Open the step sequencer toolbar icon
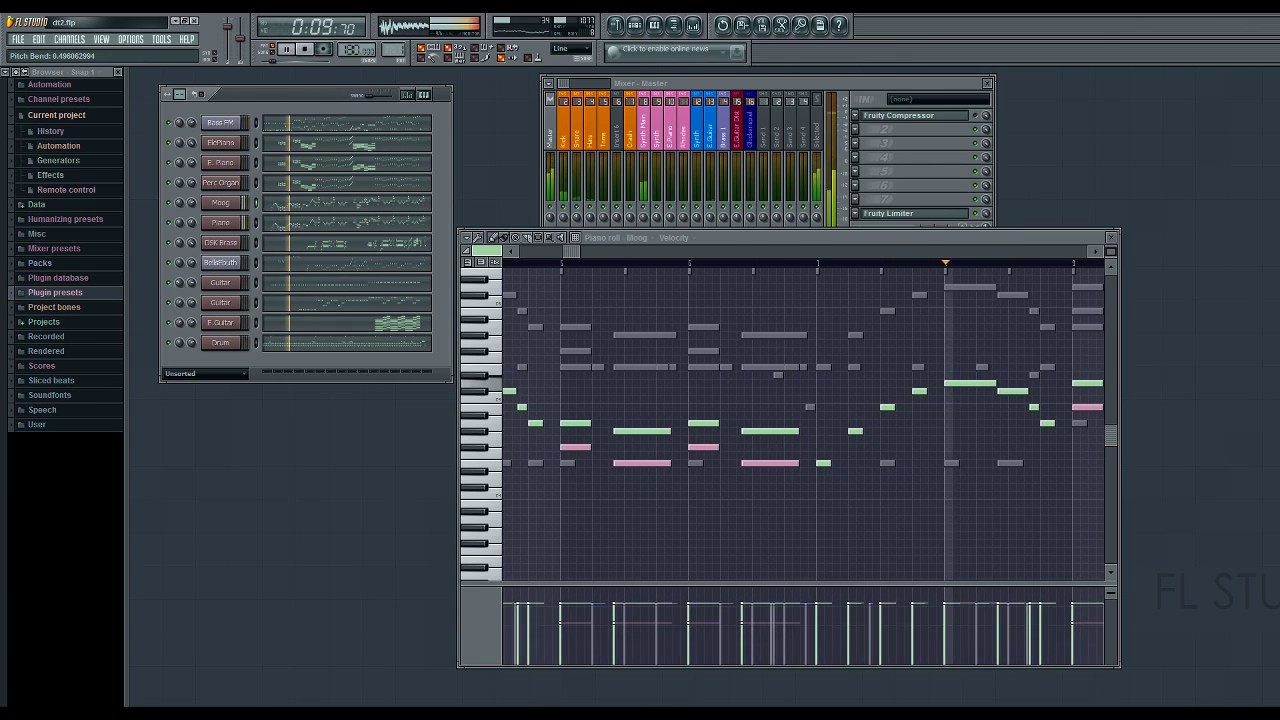The width and height of the screenshot is (1280, 720). pyautogui.click(x=635, y=25)
